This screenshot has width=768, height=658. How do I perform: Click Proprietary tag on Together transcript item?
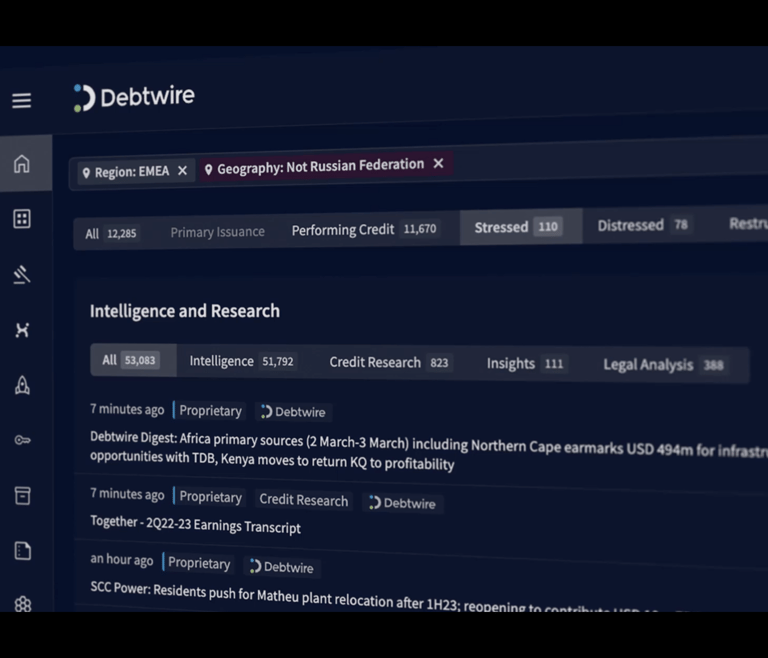[211, 497]
